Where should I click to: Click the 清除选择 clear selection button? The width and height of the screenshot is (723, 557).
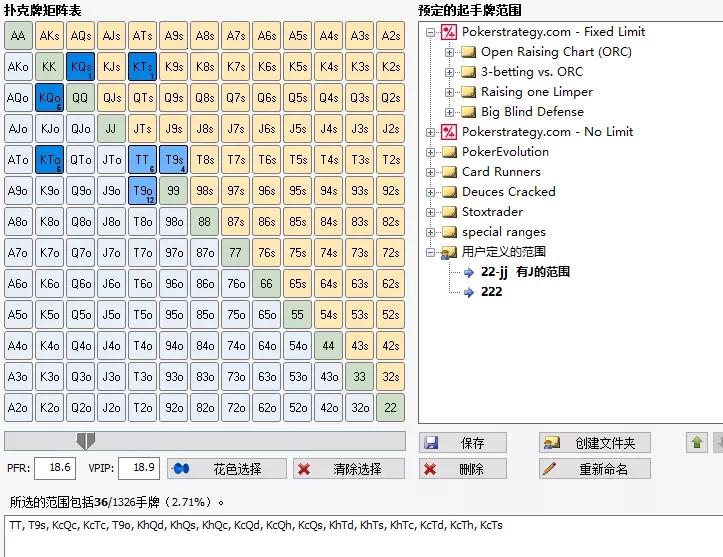coord(349,469)
